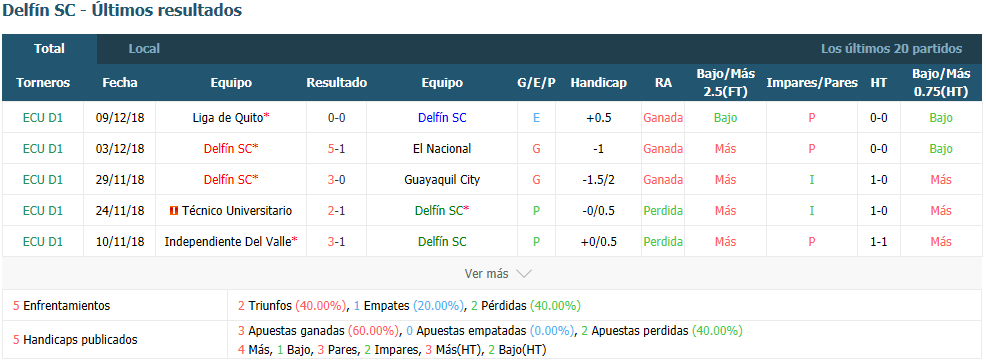This screenshot has width=986, height=361.
Task: Click the 3-0 match result link
Action: pyautogui.click(x=336, y=179)
